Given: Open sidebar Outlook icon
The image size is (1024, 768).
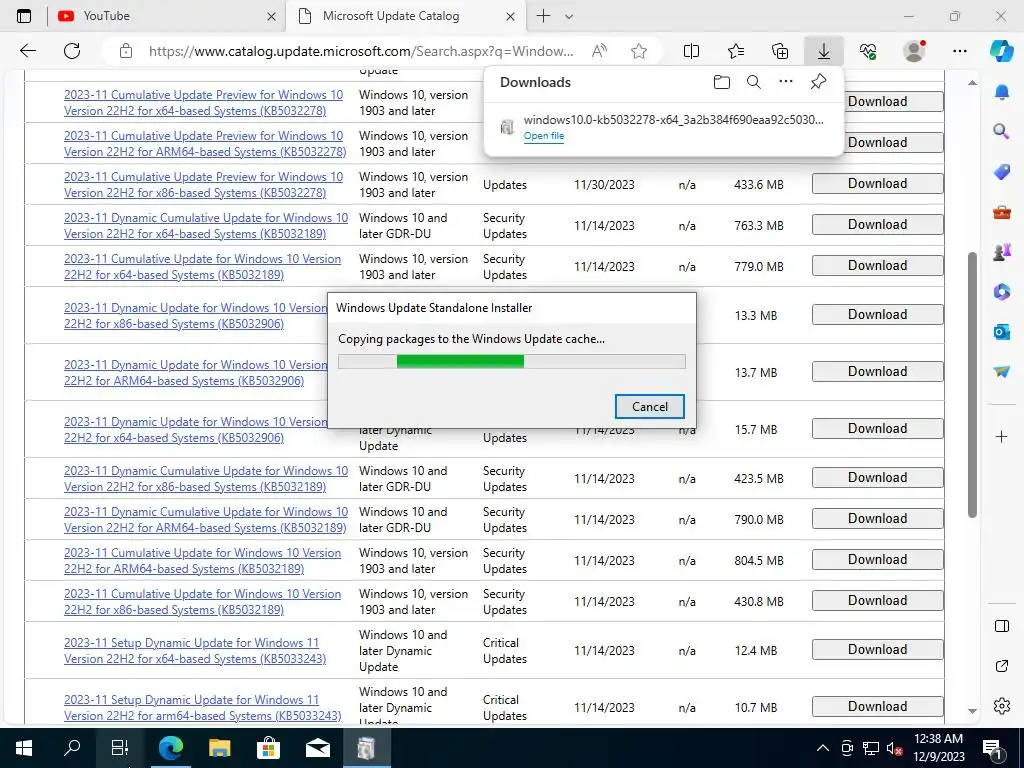Looking at the screenshot, I should 1001,332.
